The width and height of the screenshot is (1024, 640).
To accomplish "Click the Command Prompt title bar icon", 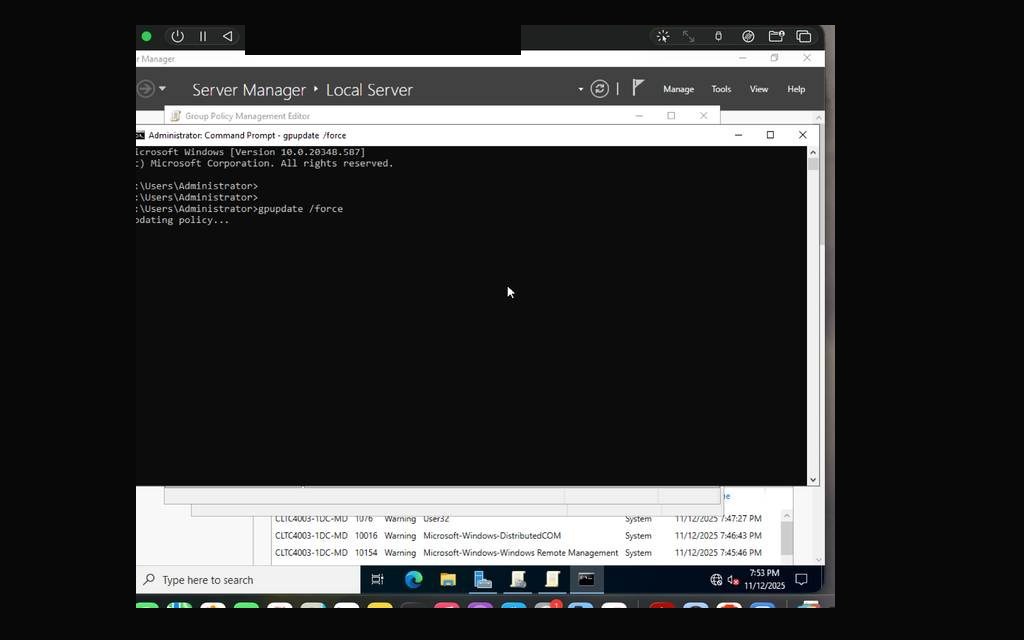I will coord(140,135).
